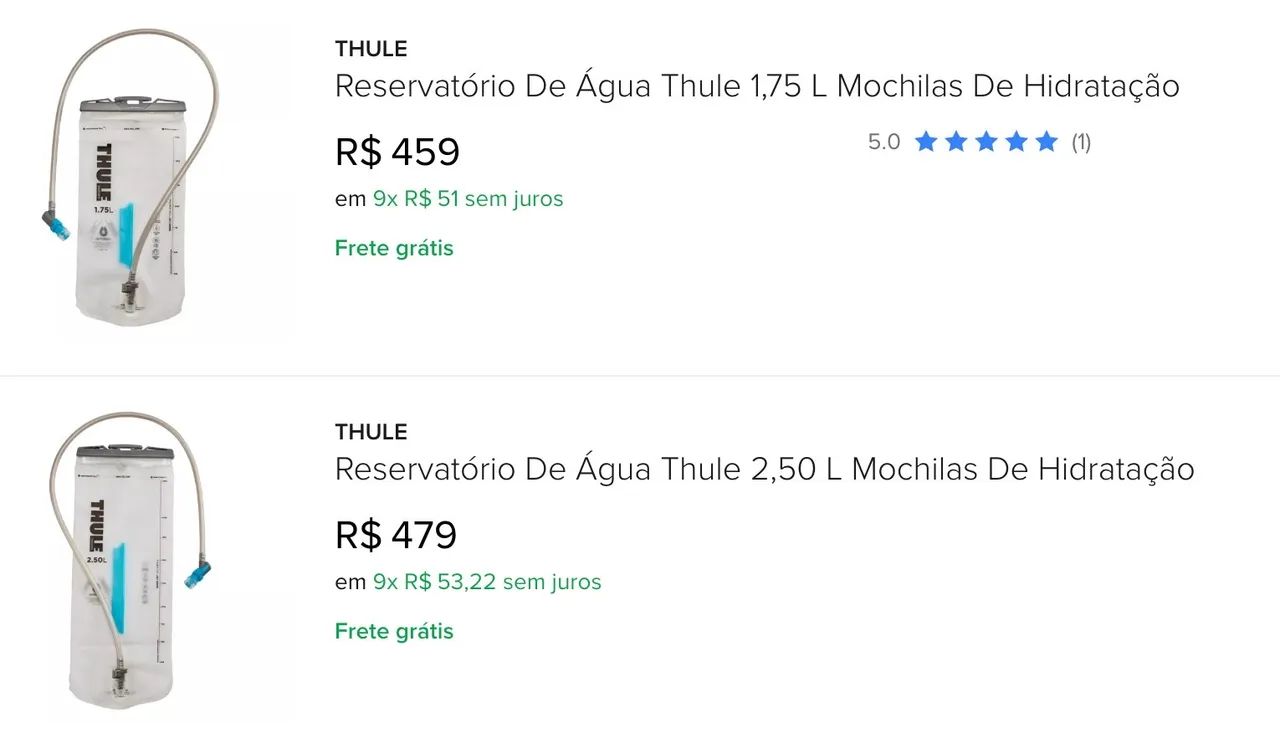This screenshot has width=1280, height=745.
Task: Open the Reservatório De Água Thule 2,50 L listing
Action: [764, 469]
